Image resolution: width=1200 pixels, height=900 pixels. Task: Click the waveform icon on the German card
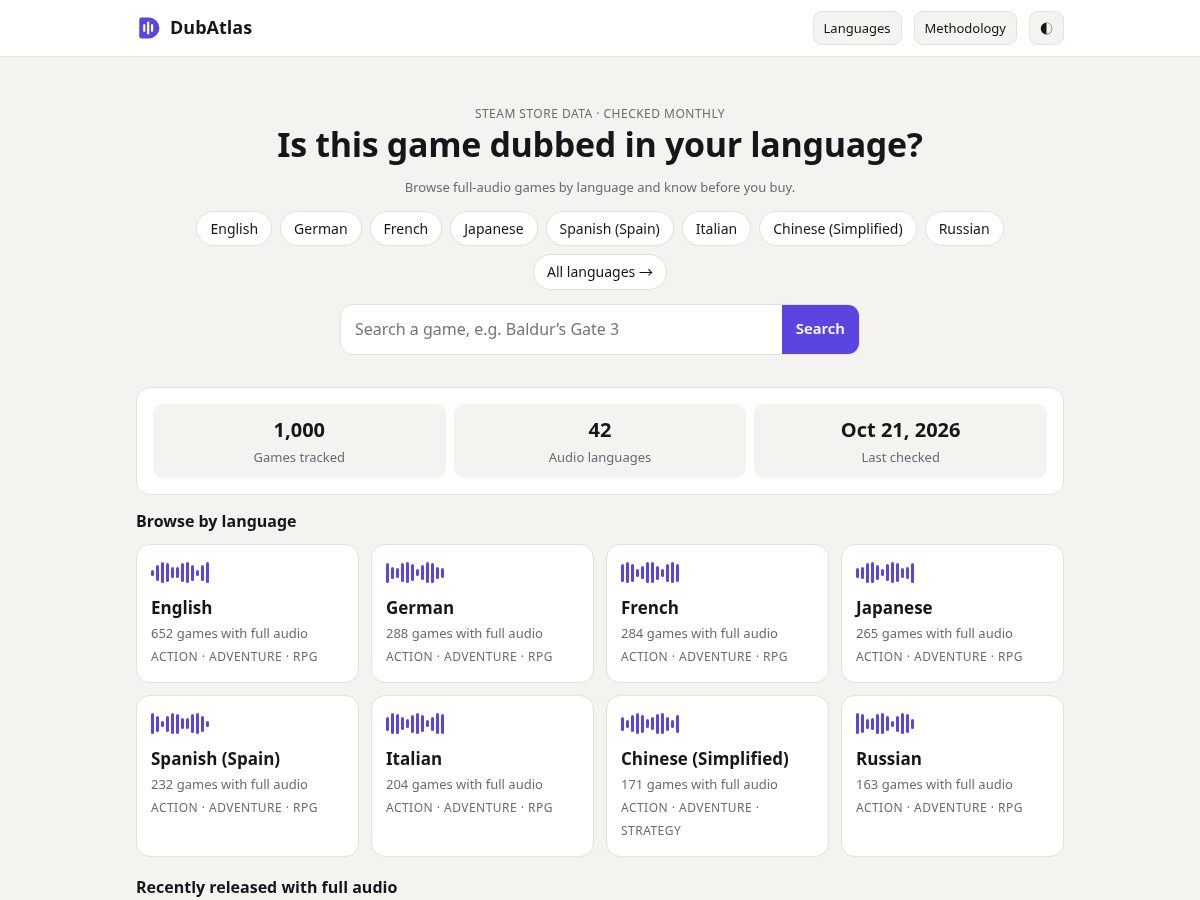coord(415,573)
